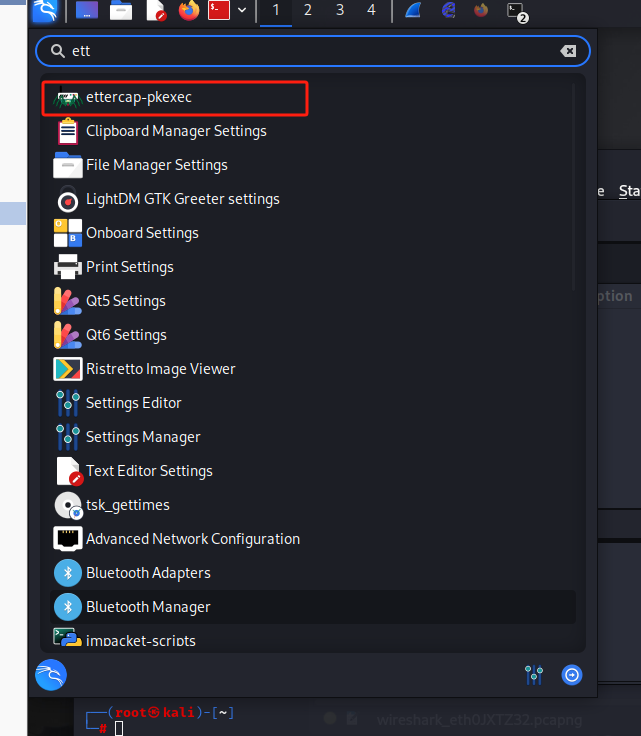Click the LightDM greeter icon
This screenshot has width=641, height=736.
tap(68, 200)
